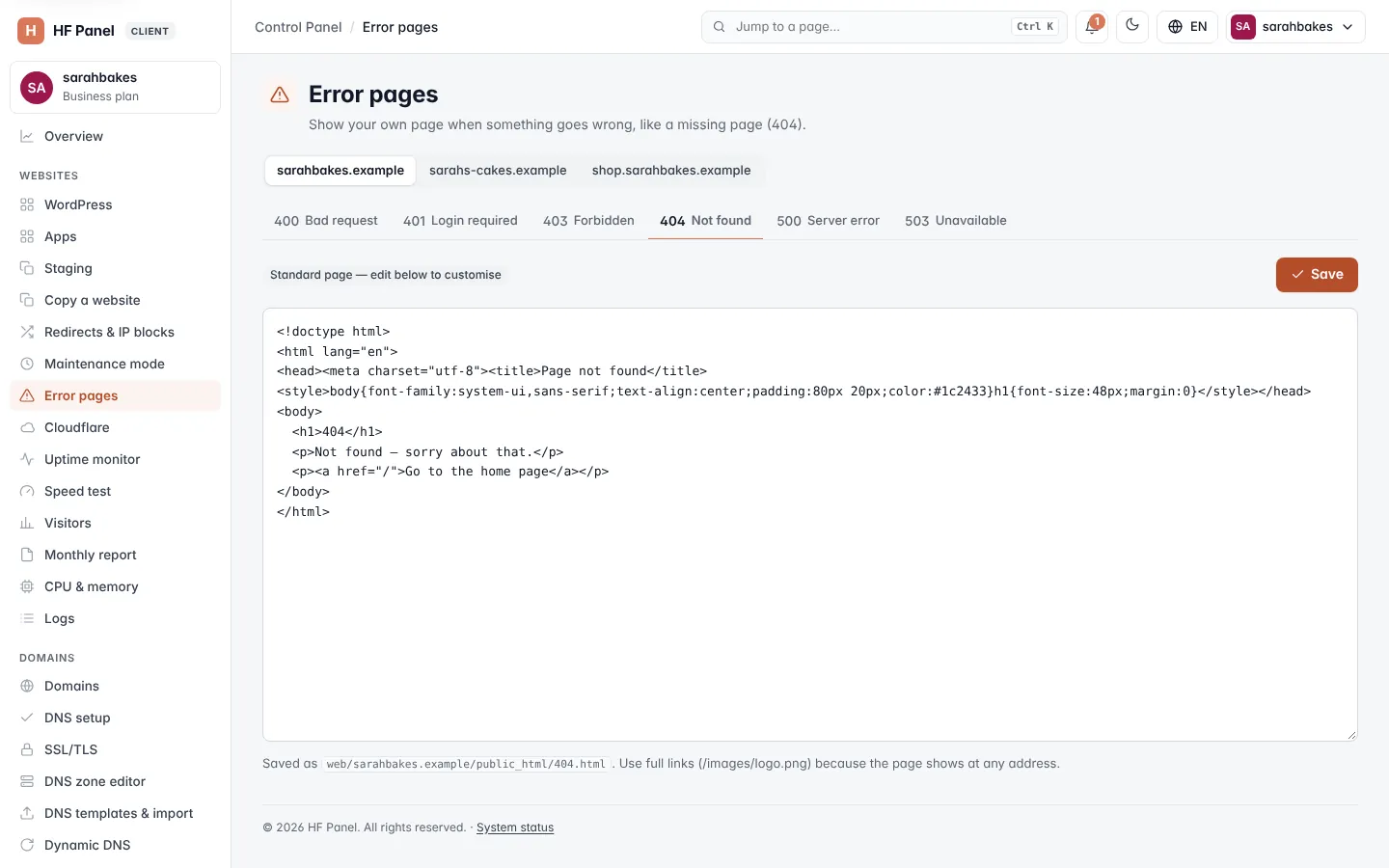Open the System status link
1389x868 pixels.
click(515, 827)
